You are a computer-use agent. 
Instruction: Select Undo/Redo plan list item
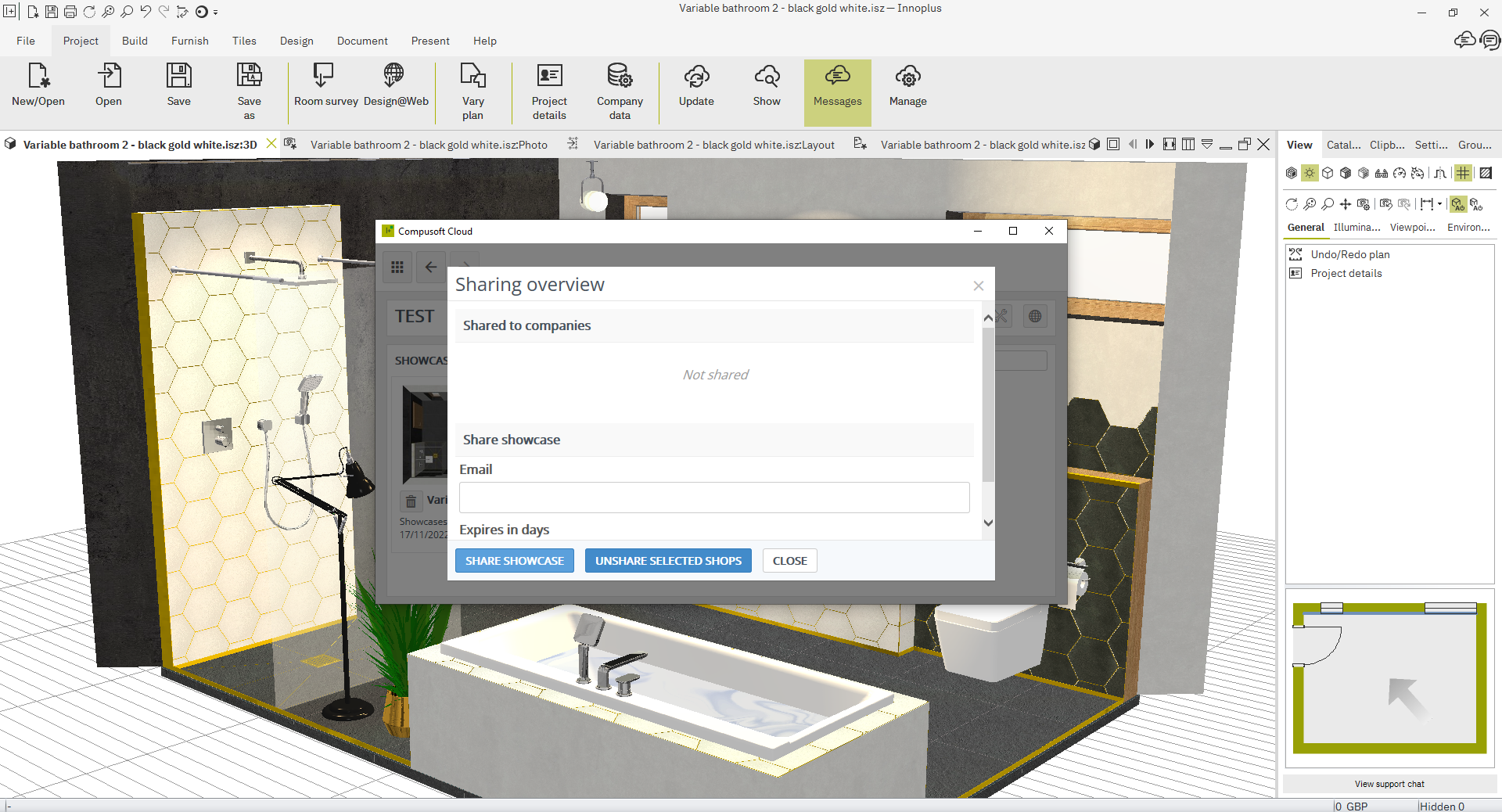point(1349,254)
